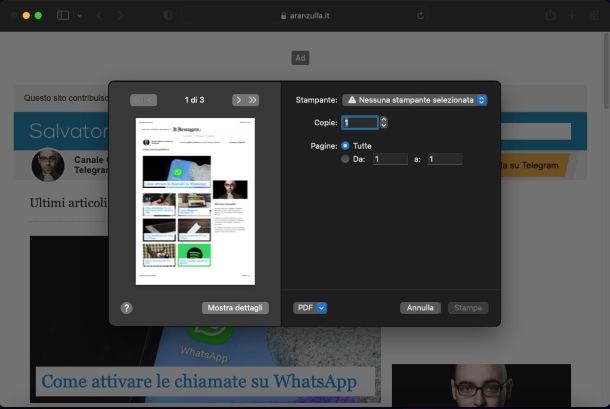Open a new tab with plus icon
The image size is (610, 409).
click(x=572, y=15)
